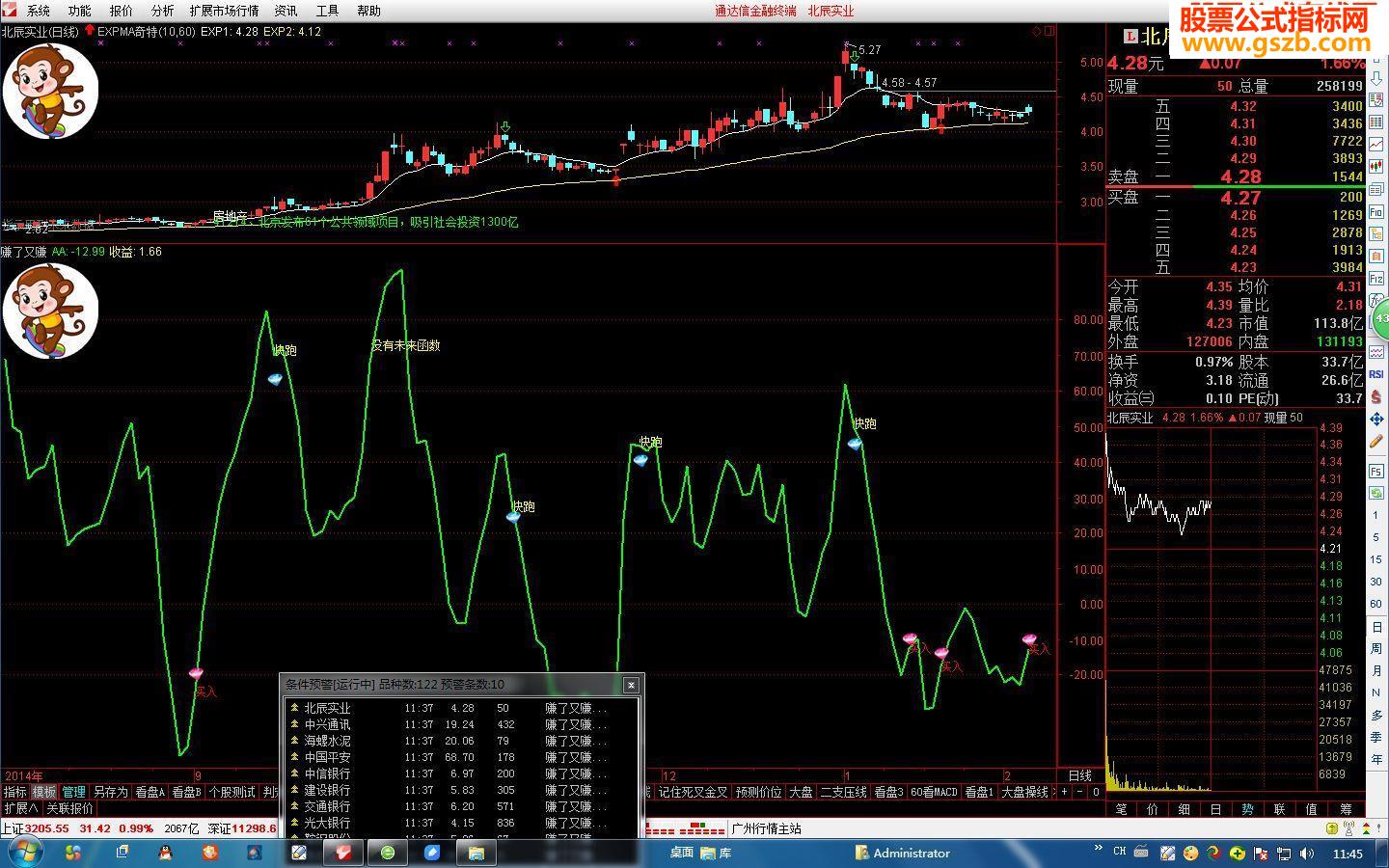This screenshot has height=868, width=1389.
Task: Click the 笔 tab under minute chart
Action: (x=1121, y=809)
